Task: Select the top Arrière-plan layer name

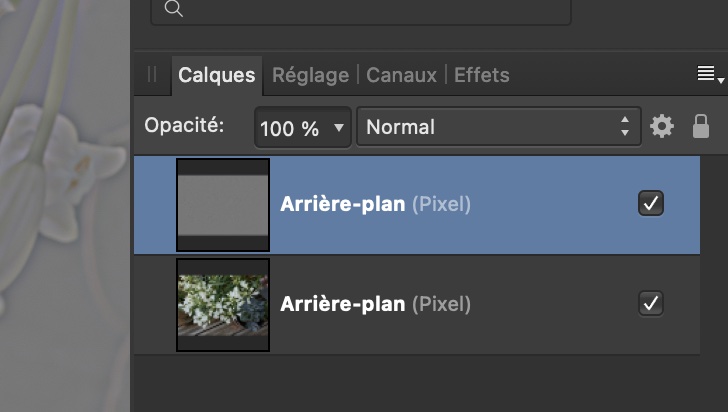Action: (x=344, y=205)
